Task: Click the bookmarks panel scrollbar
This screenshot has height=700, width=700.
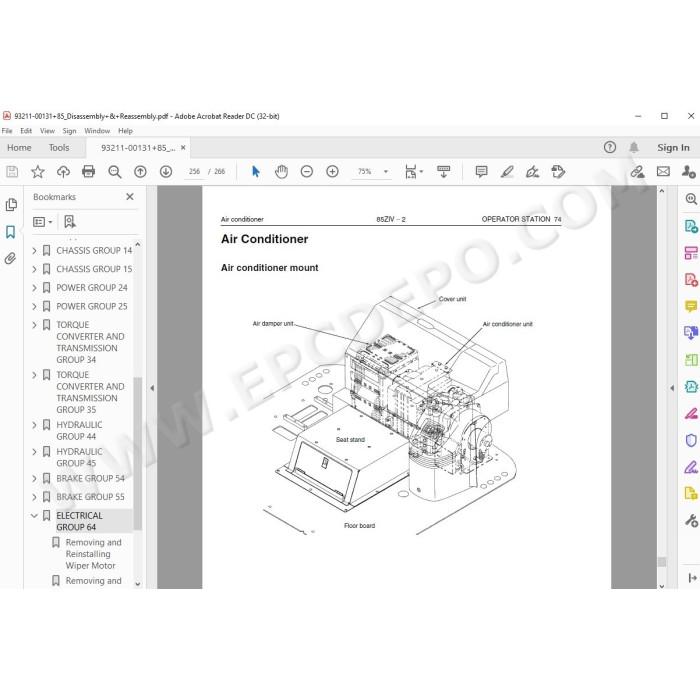Action: click(x=138, y=453)
